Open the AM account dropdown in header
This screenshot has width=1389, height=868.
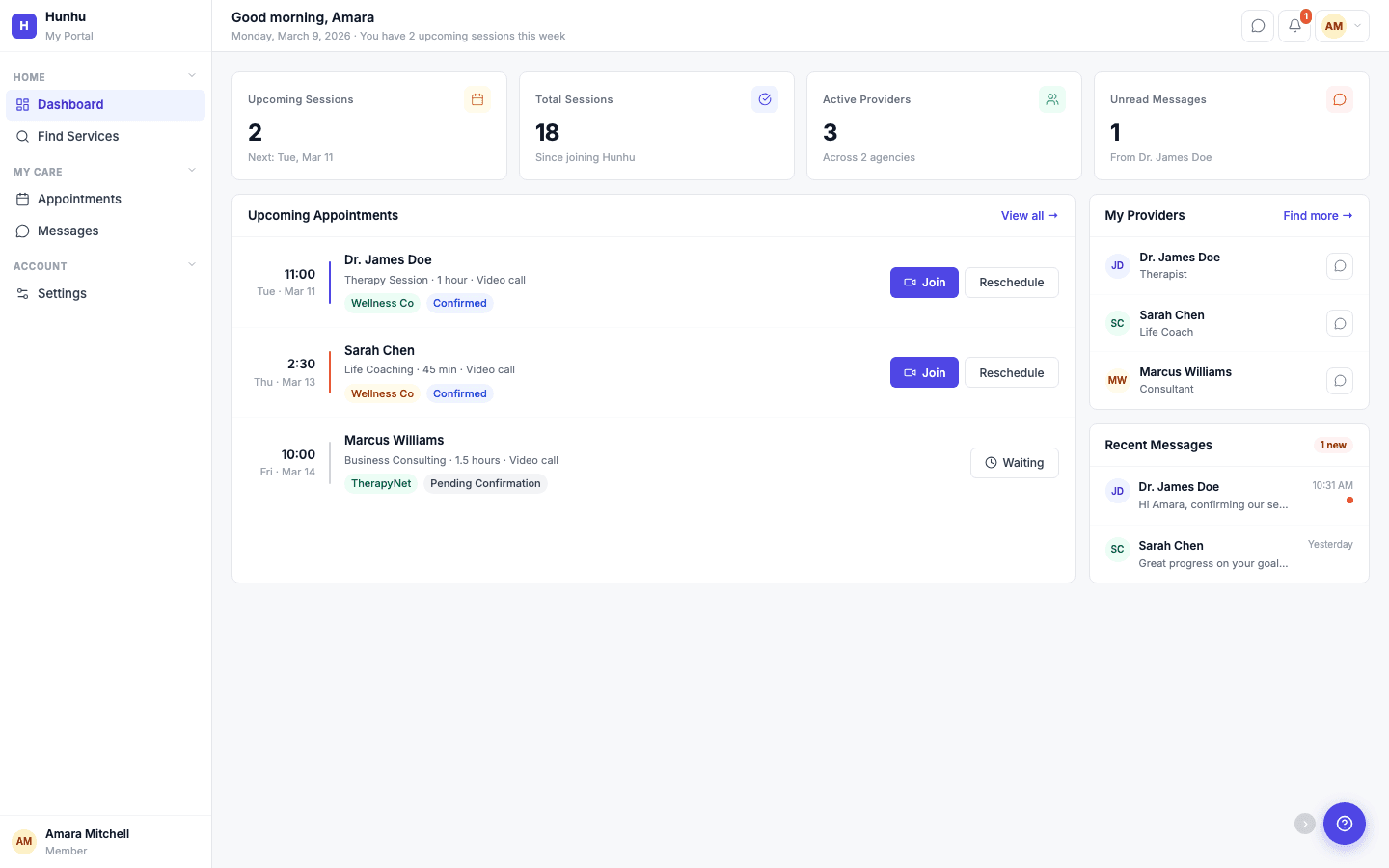[1342, 26]
